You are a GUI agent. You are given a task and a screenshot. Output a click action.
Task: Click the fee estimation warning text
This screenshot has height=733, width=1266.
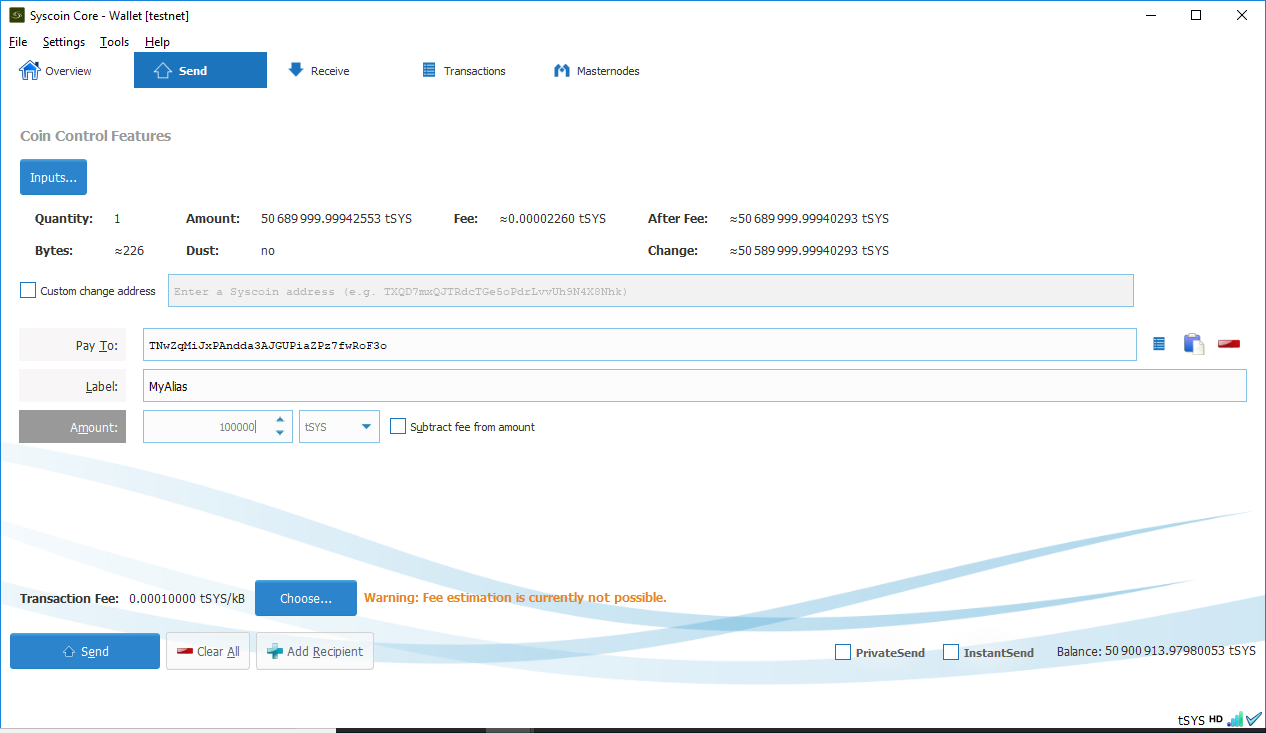tap(515, 598)
